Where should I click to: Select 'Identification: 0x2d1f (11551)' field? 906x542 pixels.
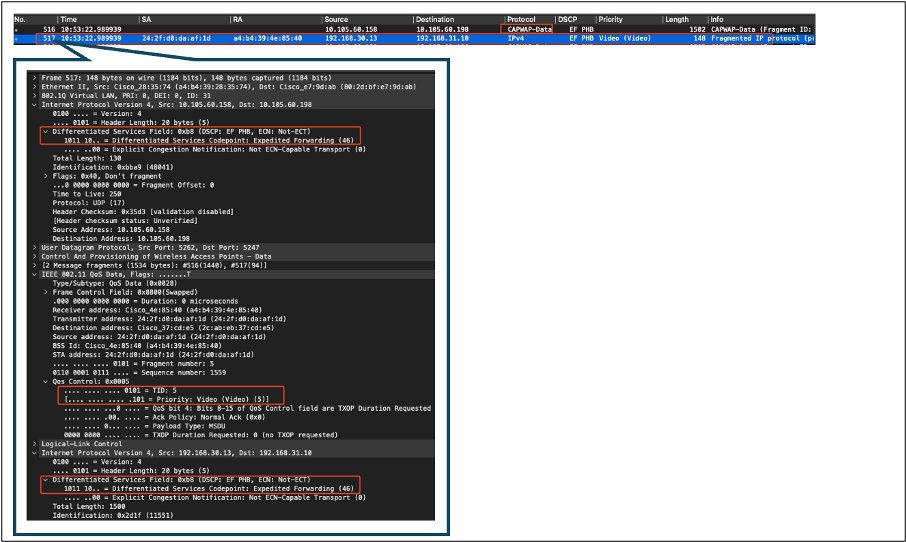coord(113,515)
